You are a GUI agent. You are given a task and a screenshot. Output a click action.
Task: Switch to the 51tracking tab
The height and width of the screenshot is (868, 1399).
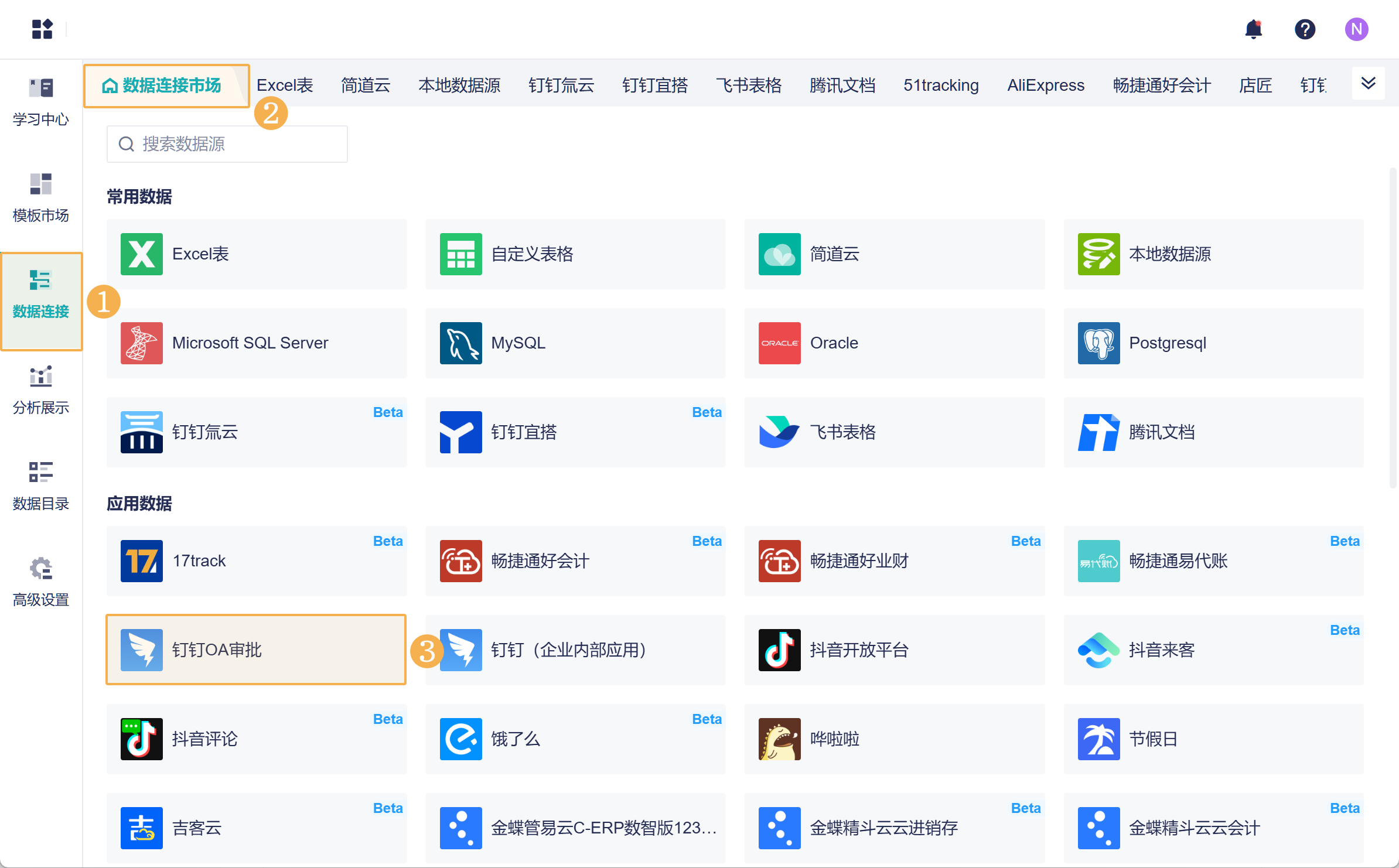(941, 86)
